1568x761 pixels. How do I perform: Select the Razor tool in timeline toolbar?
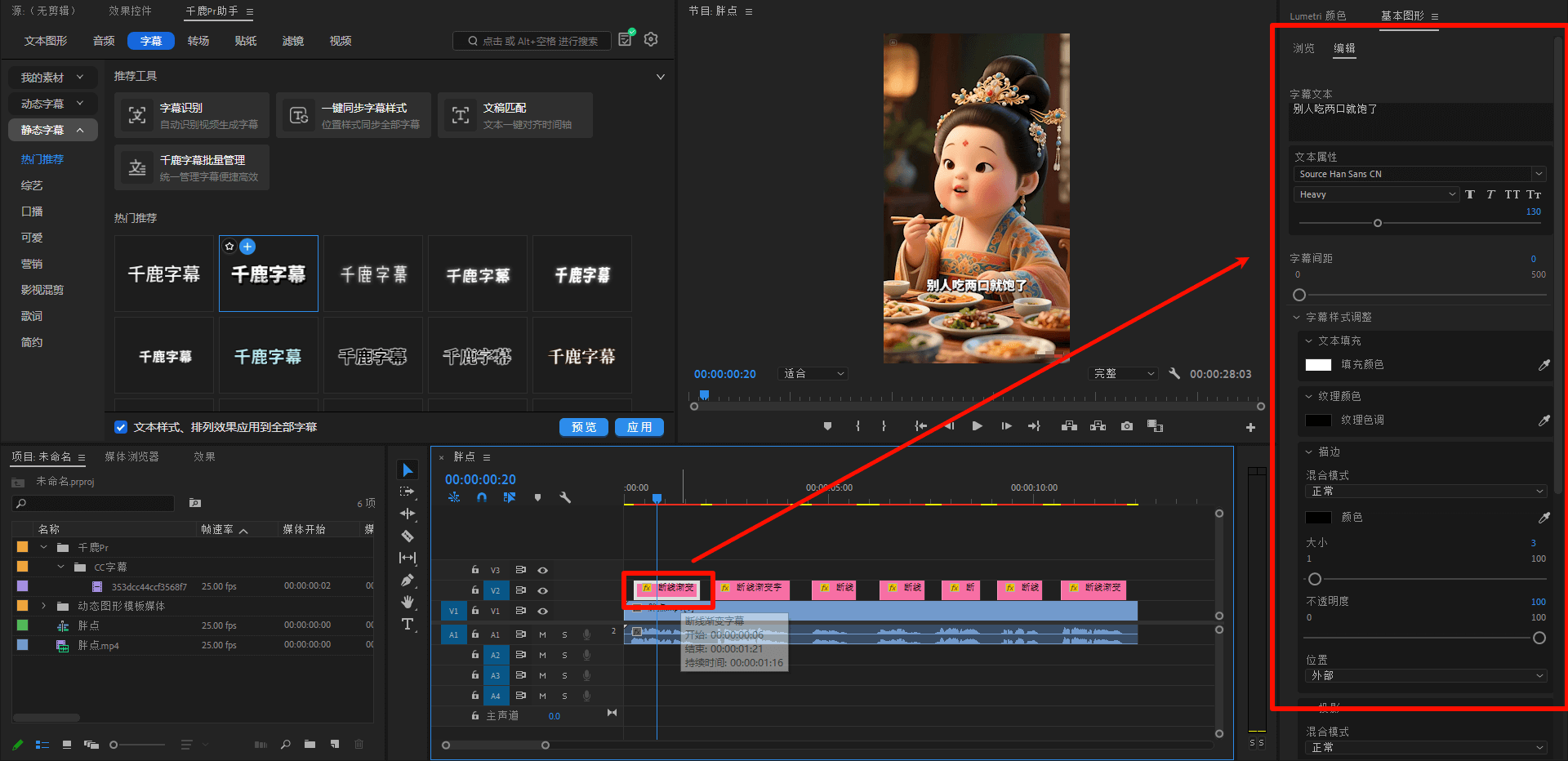click(408, 536)
